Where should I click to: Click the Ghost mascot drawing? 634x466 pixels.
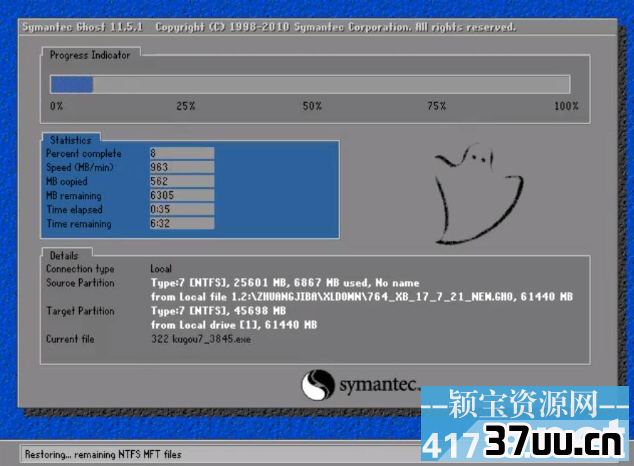pos(478,193)
